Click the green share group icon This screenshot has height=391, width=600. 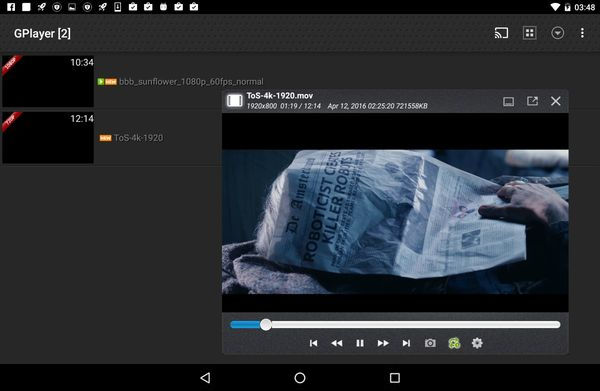454,343
